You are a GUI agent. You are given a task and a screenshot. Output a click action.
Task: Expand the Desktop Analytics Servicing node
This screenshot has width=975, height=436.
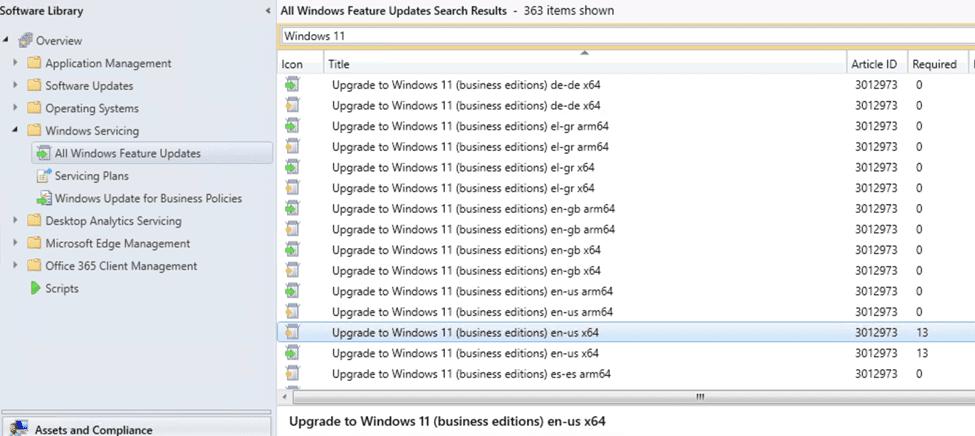[x=15, y=221]
